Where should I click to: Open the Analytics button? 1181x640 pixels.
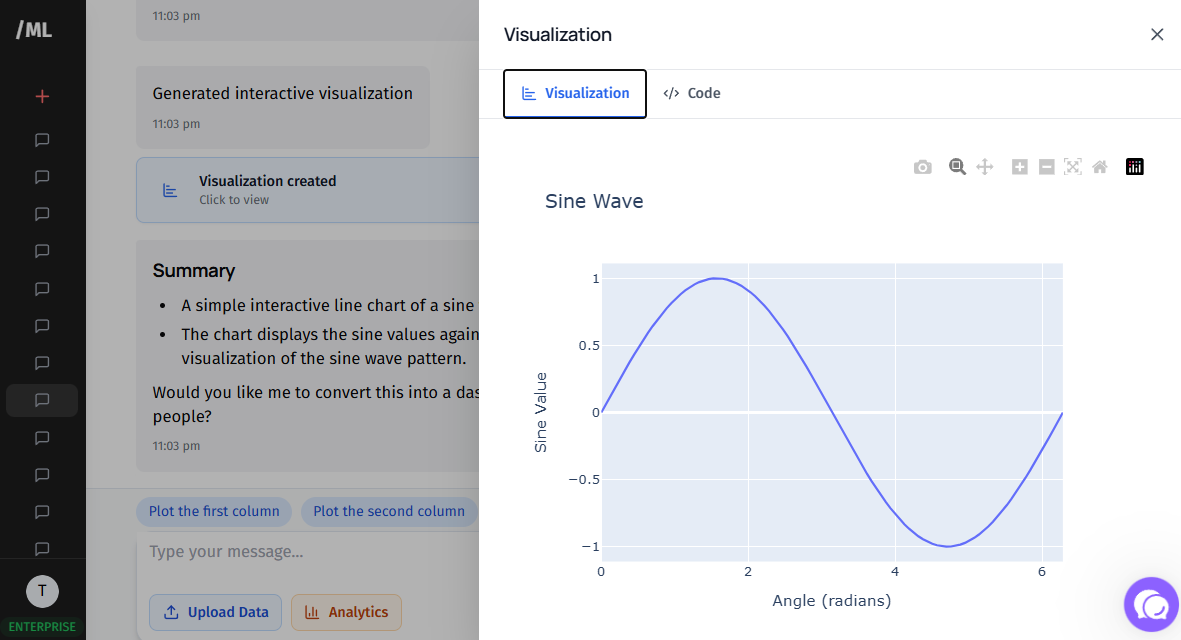pyautogui.click(x=346, y=612)
